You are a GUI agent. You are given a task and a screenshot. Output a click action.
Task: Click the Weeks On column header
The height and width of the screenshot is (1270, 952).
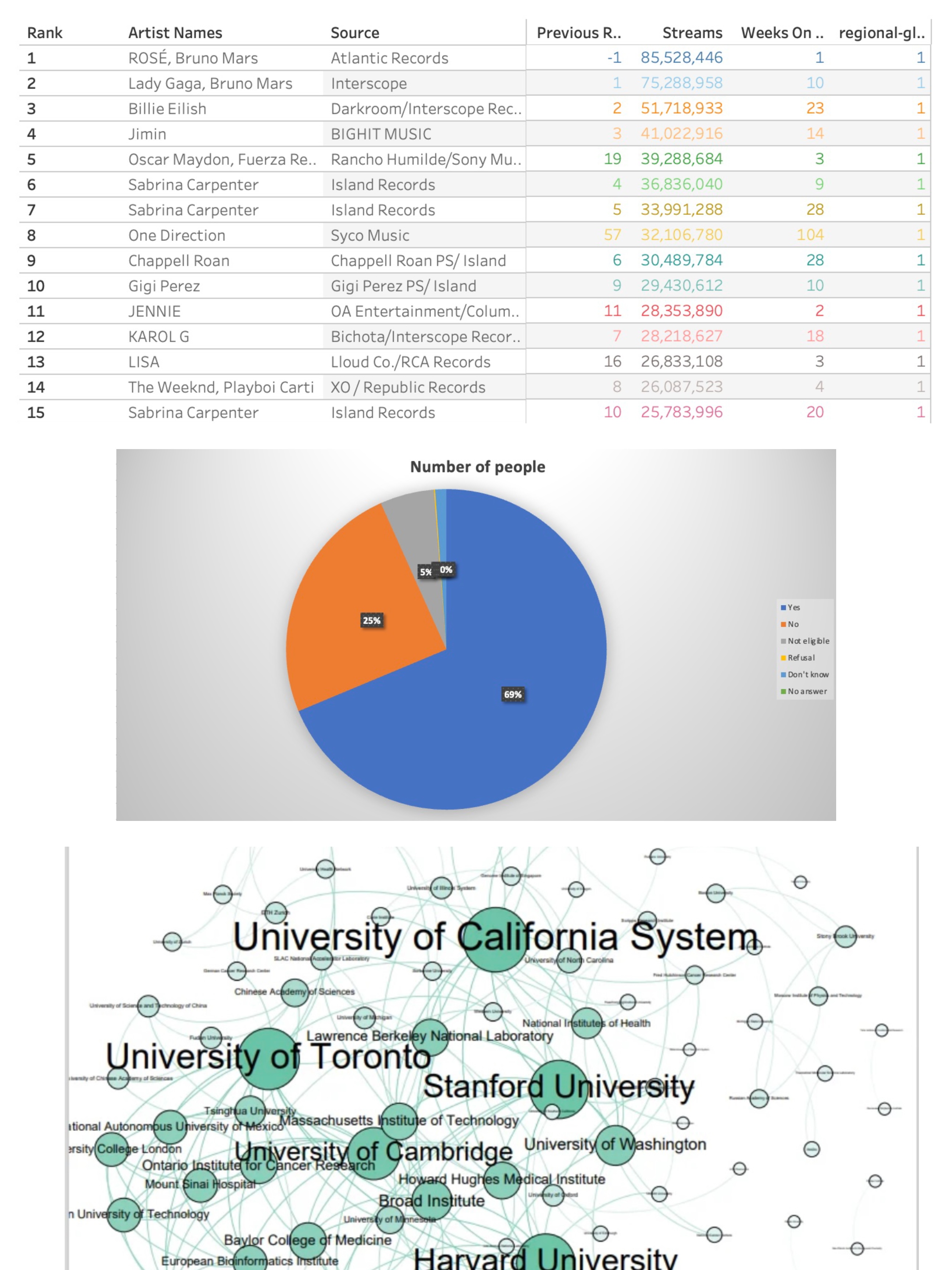click(x=782, y=33)
